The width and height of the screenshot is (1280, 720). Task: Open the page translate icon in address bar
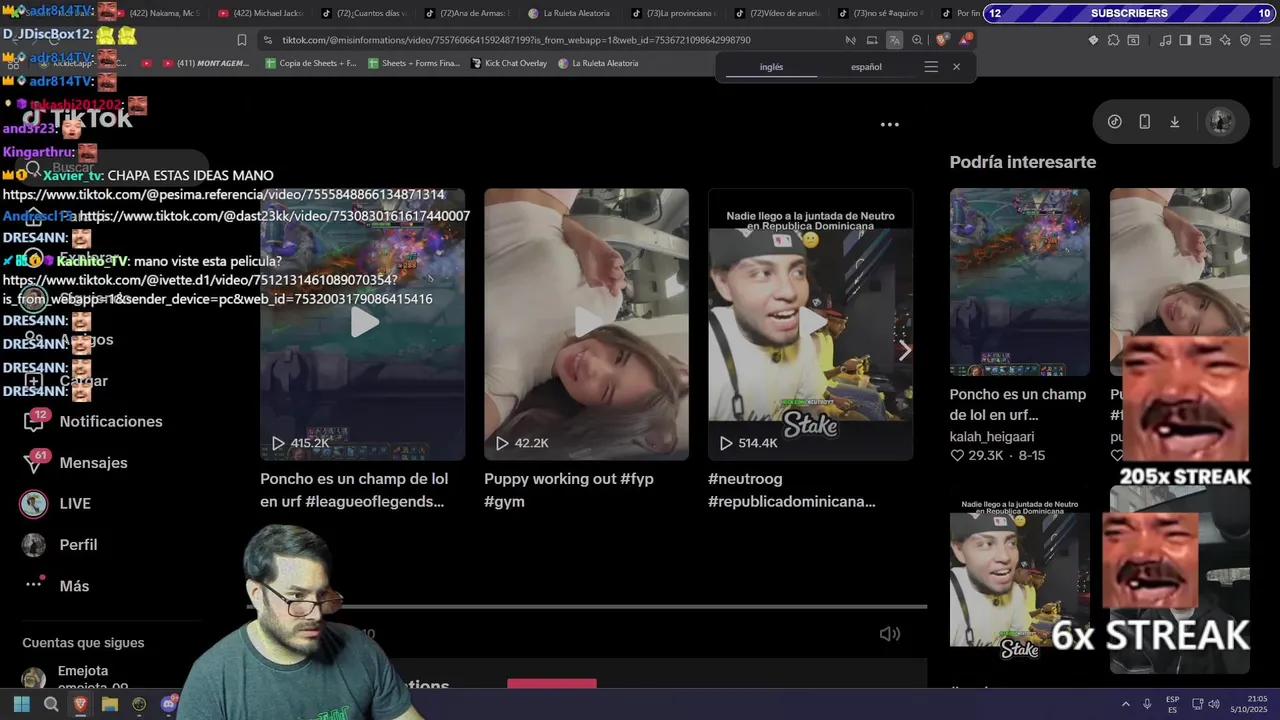coord(894,40)
